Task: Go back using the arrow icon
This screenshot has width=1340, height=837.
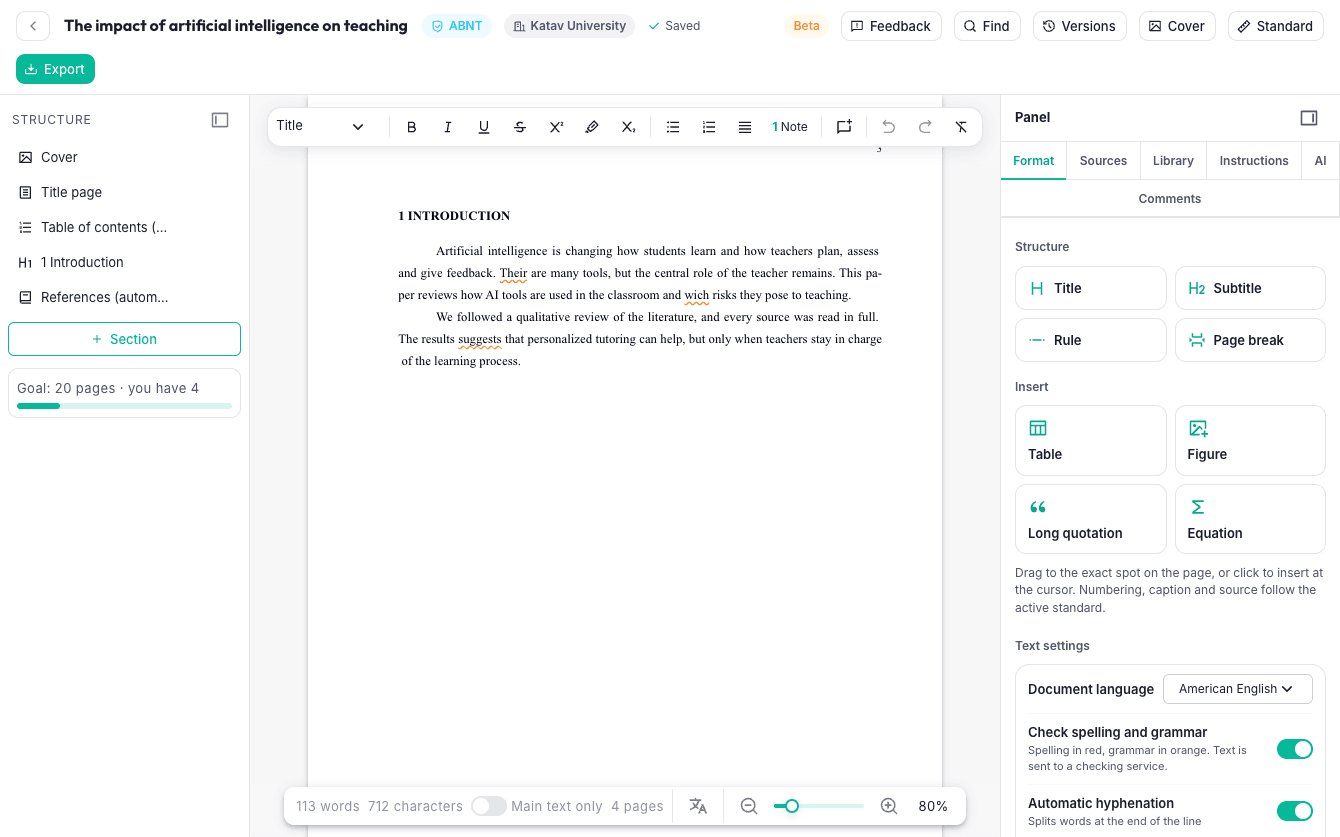Action: [33, 26]
